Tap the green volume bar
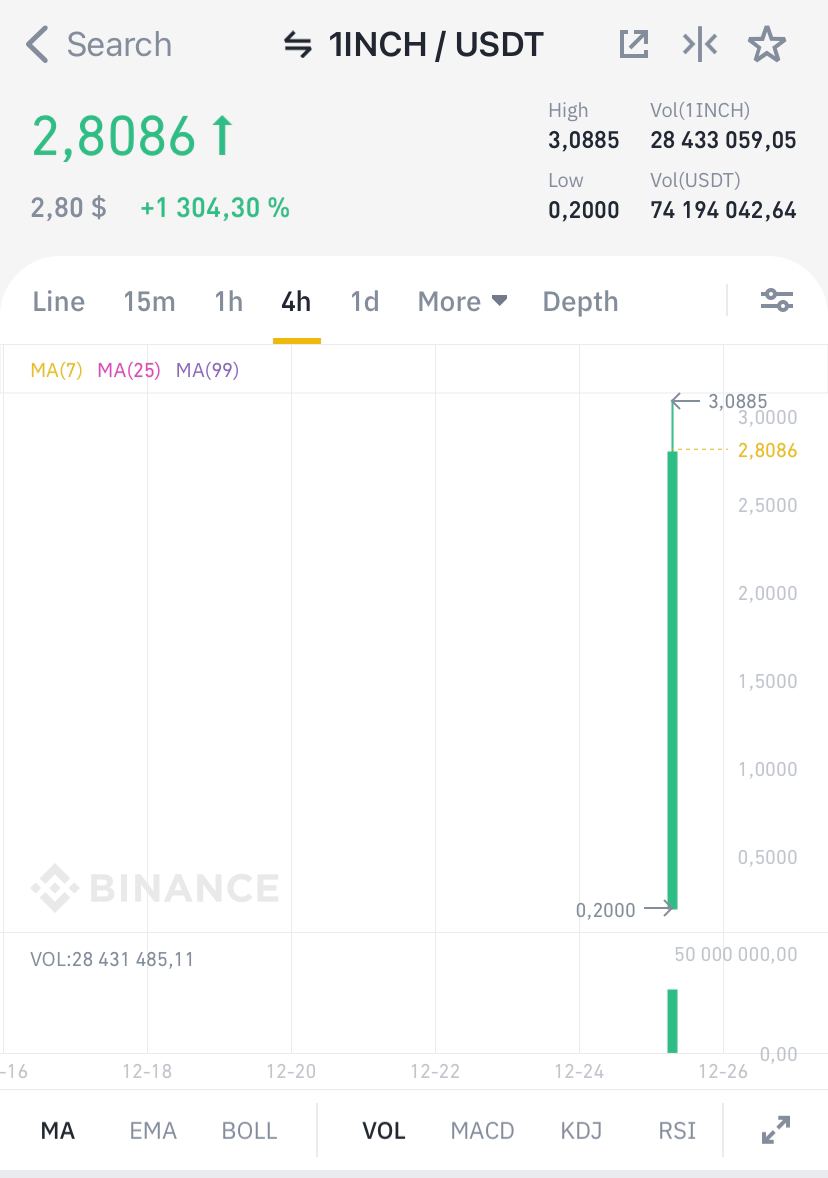The height and width of the screenshot is (1178, 828). click(x=672, y=1021)
